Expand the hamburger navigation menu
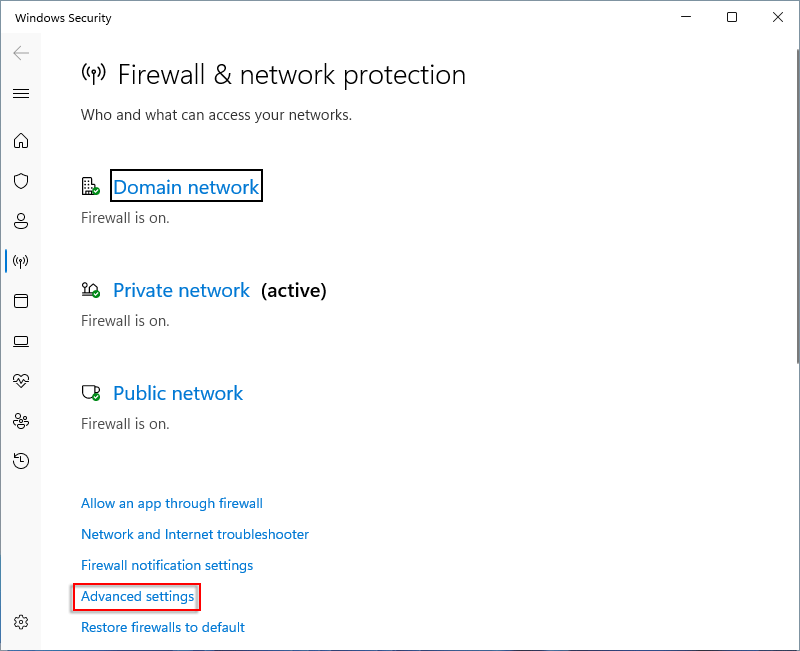This screenshot has height=651, width=800. (21, 93)
